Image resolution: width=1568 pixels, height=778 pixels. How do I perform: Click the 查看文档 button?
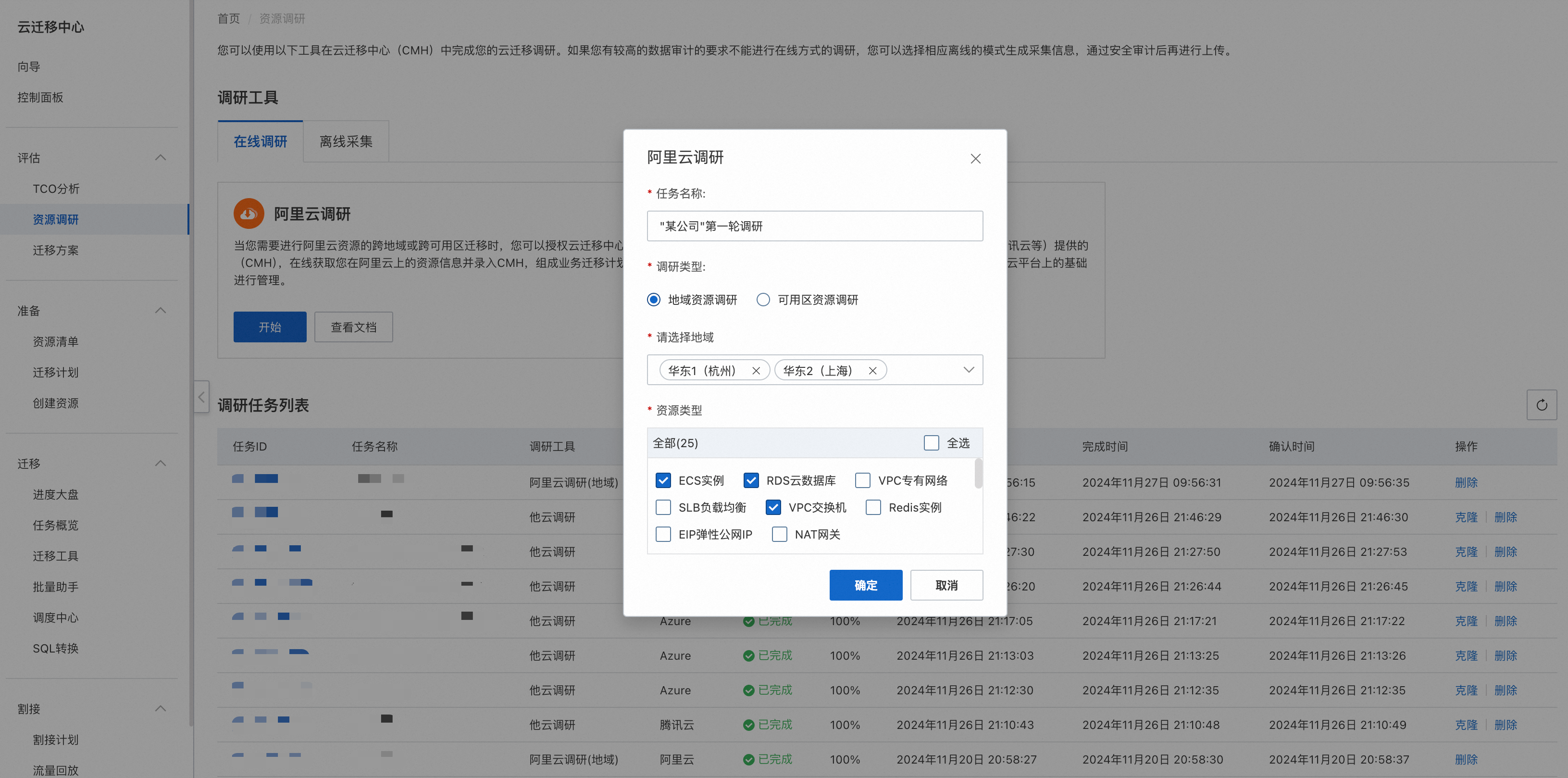354,327
